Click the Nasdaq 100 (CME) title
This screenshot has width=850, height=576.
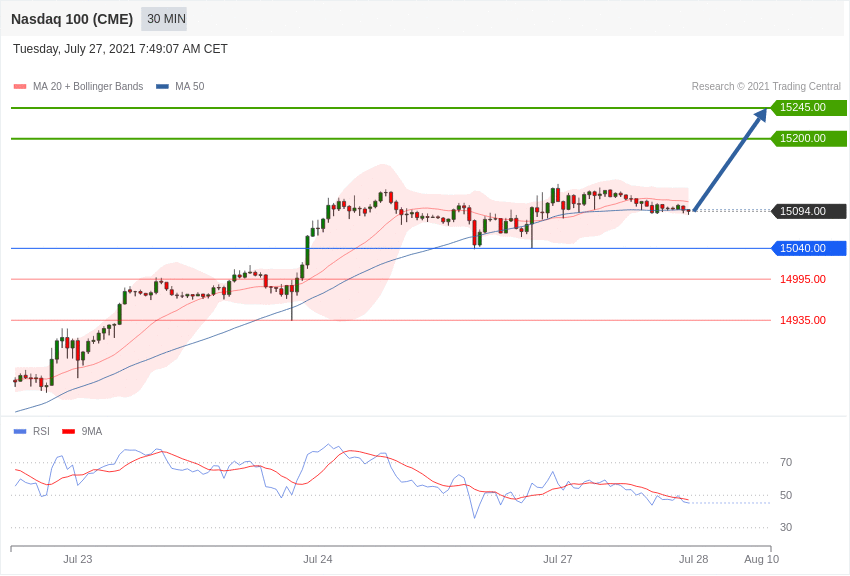(x=72, y=19)
